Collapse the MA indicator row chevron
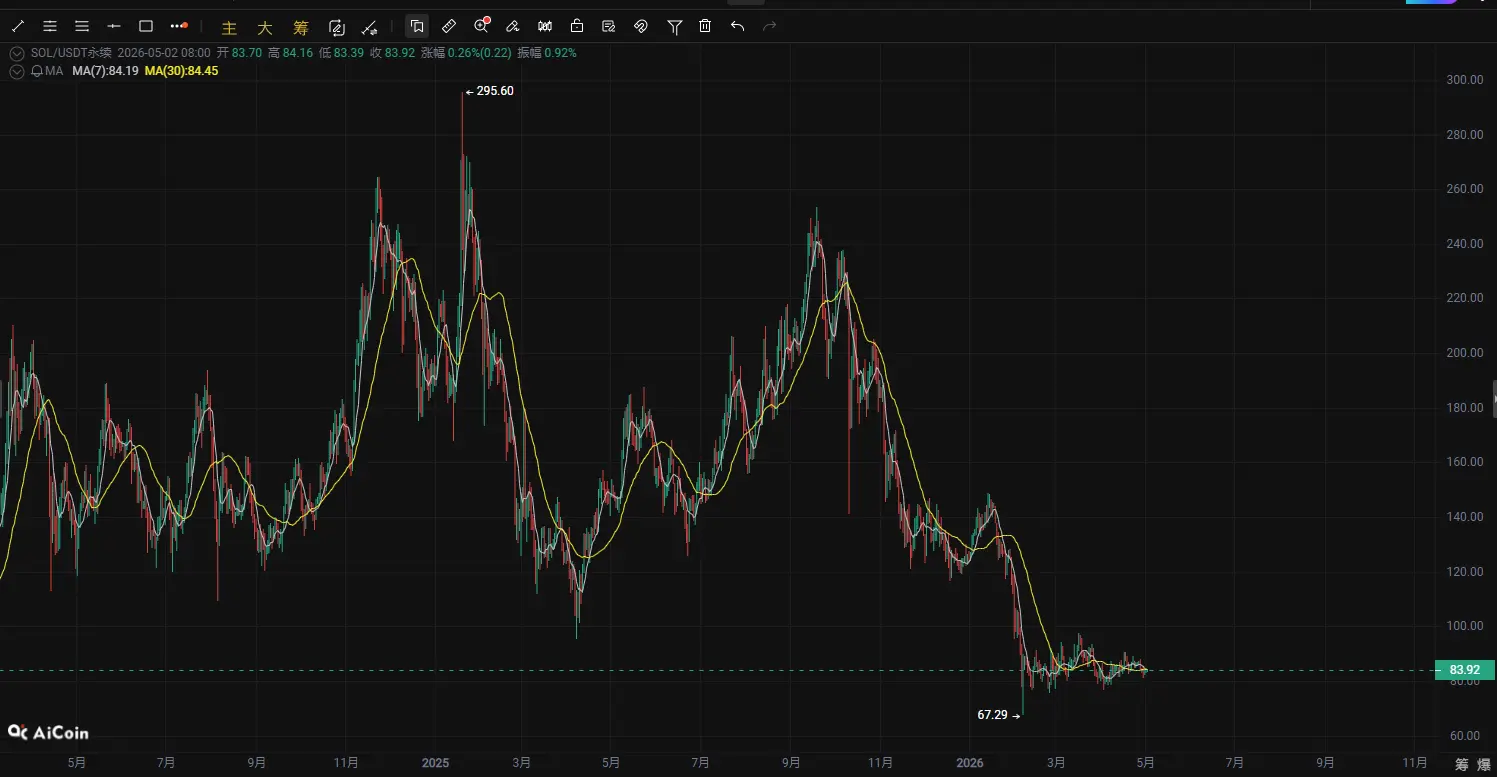This screenshot has height=777, width=1497. coord(16,71)
